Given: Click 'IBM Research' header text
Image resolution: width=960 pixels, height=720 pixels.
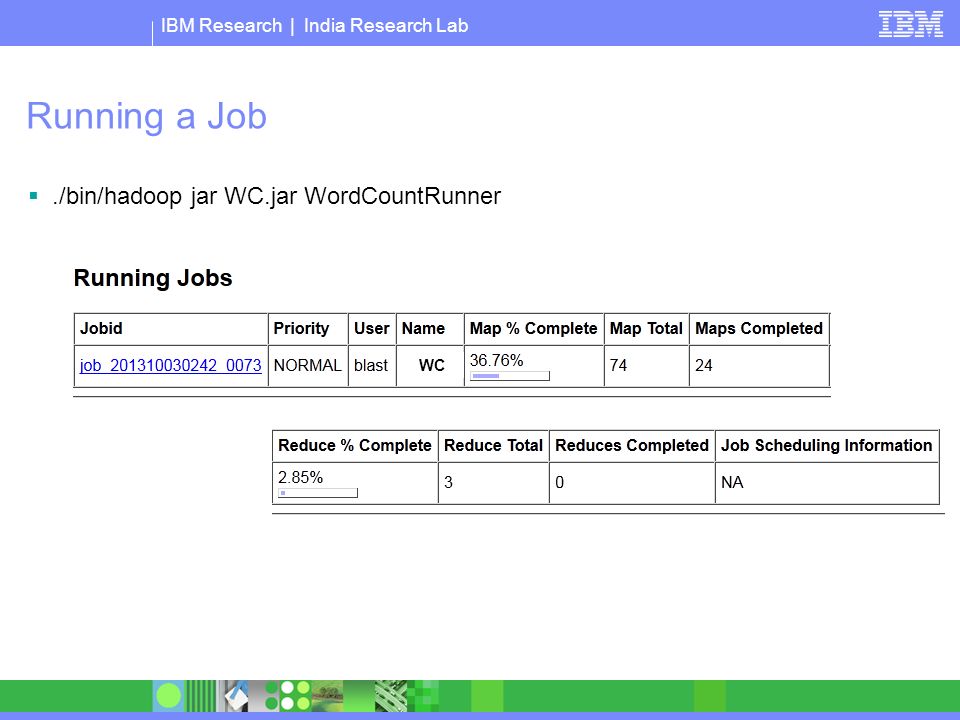Looking at the screenshot, I should 222,26.
